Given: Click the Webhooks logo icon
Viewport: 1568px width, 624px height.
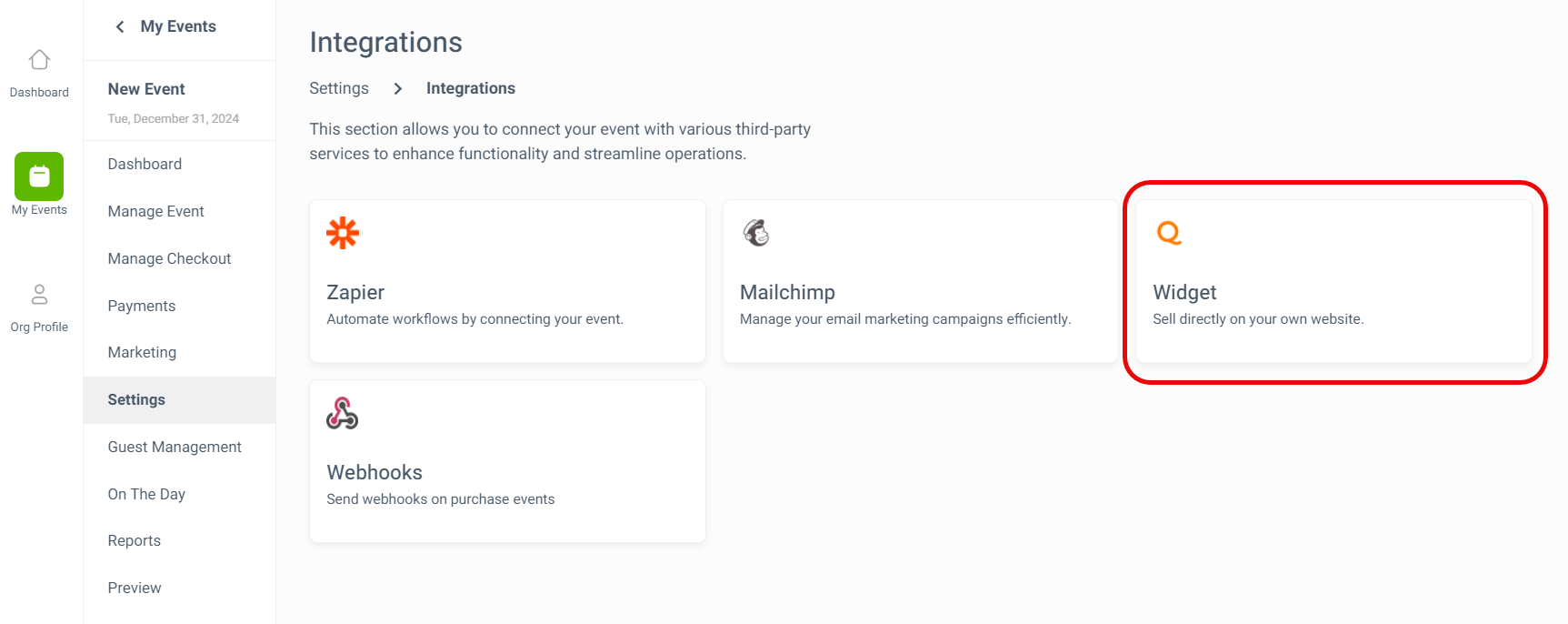Looking at the screenshot, I should 343,413.
